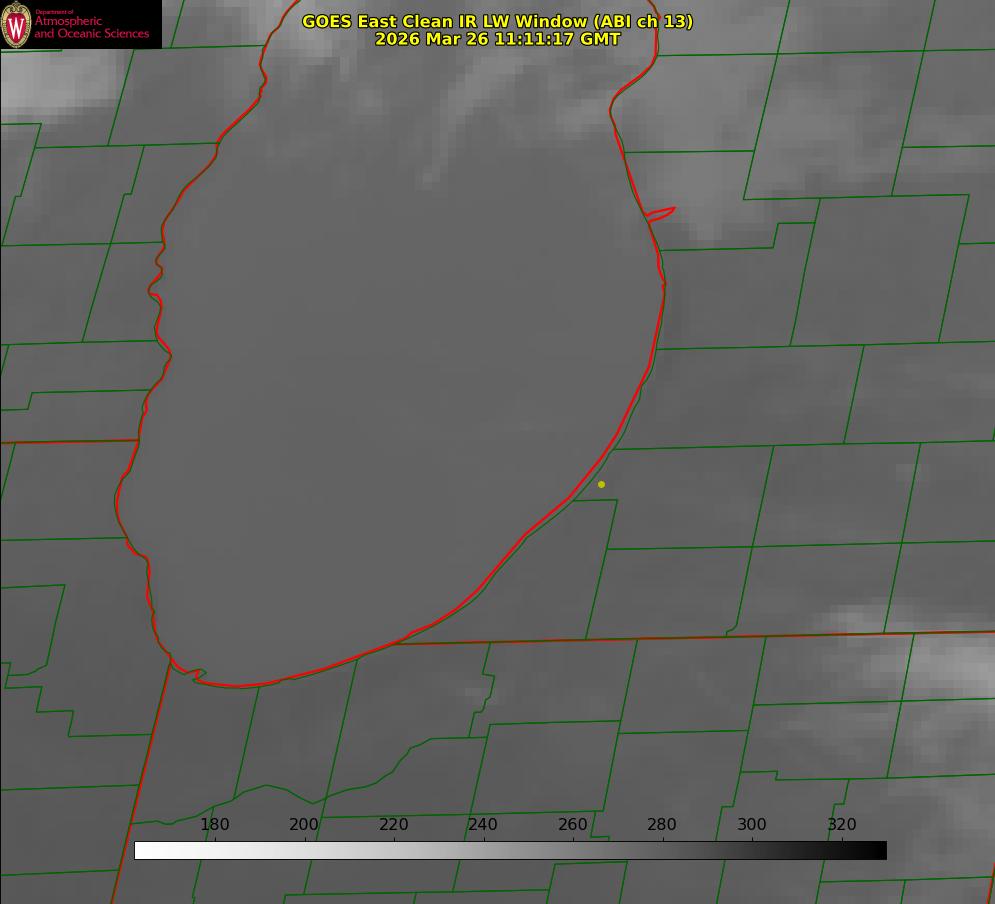Click the 220 label on the colorbar

(394, 825)
